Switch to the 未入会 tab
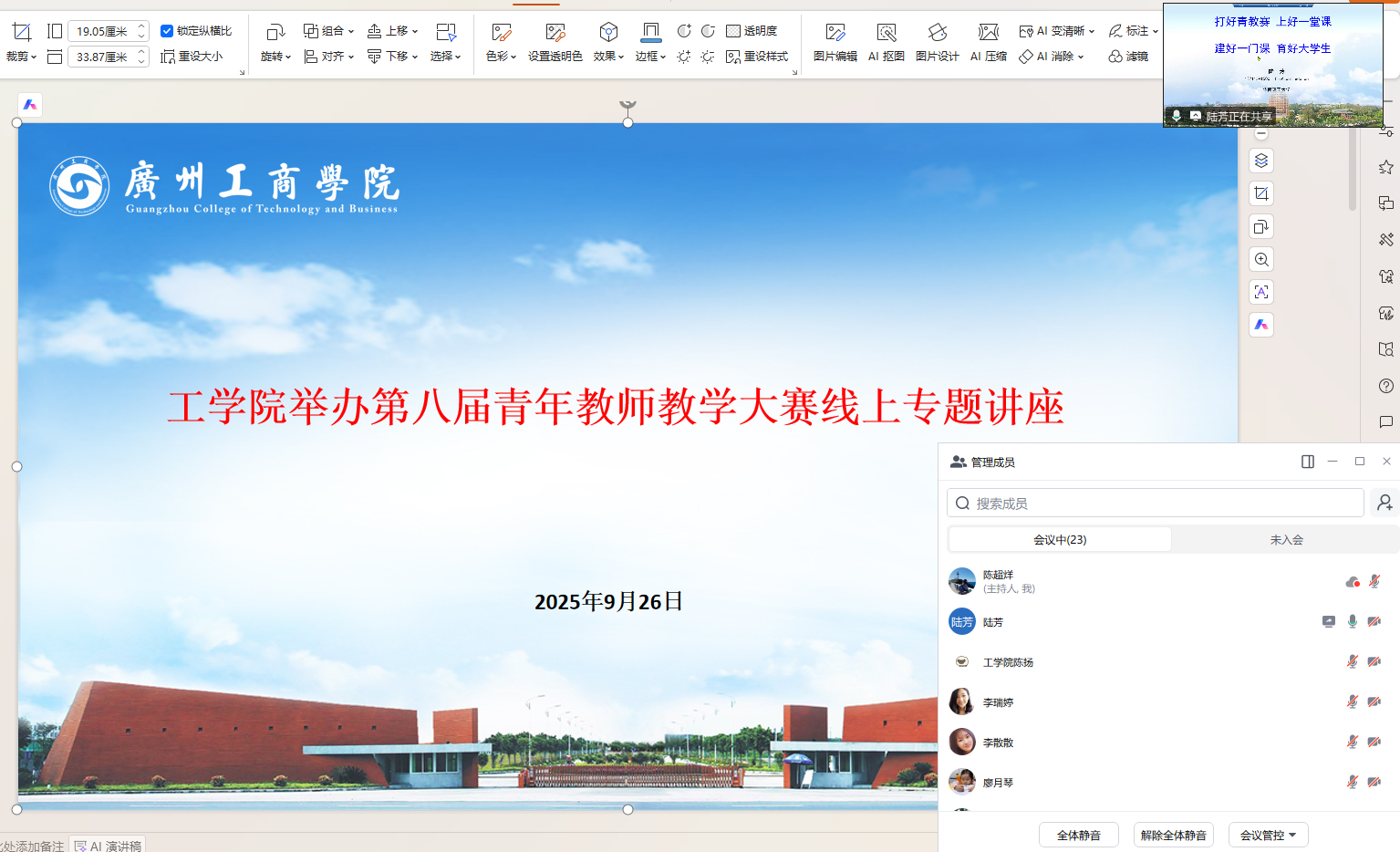 (1286, 540)
